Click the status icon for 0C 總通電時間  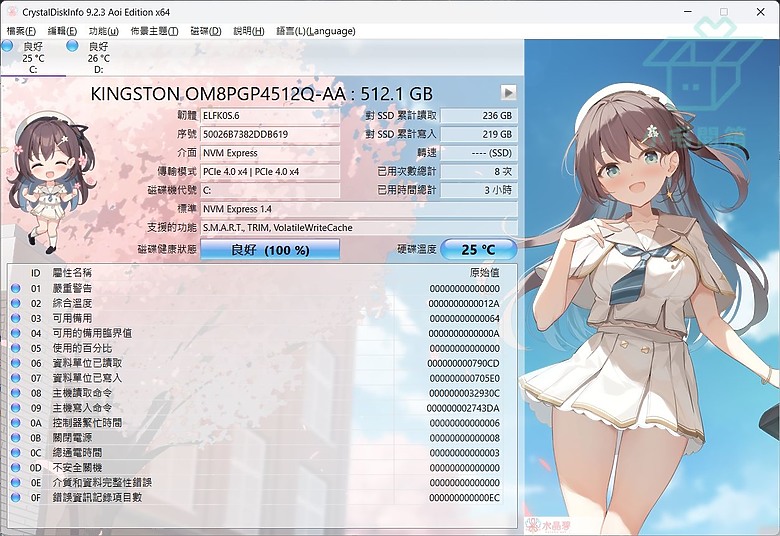[x=15, y=452]
